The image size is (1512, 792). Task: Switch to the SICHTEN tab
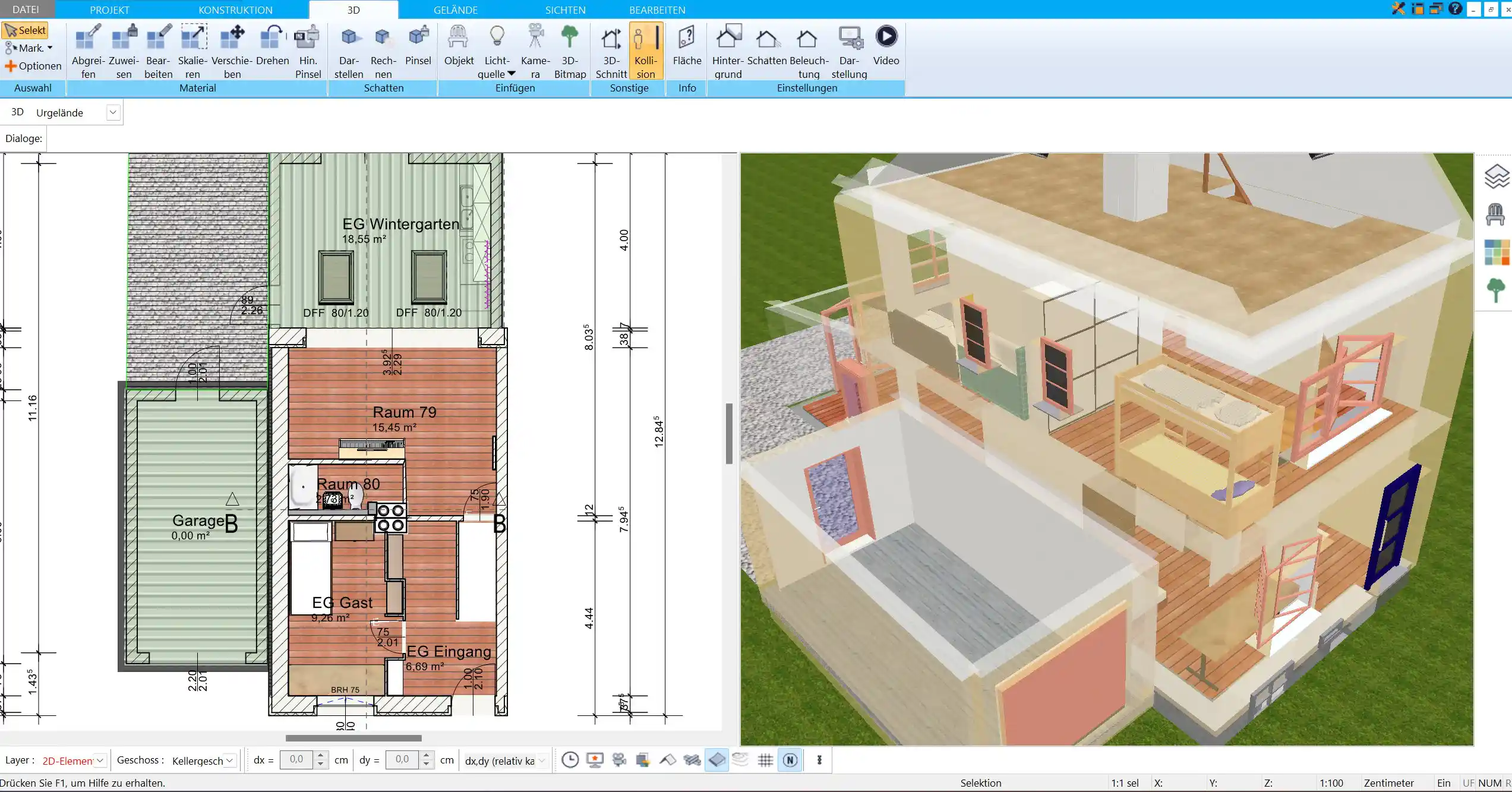(x=565, y=10)
